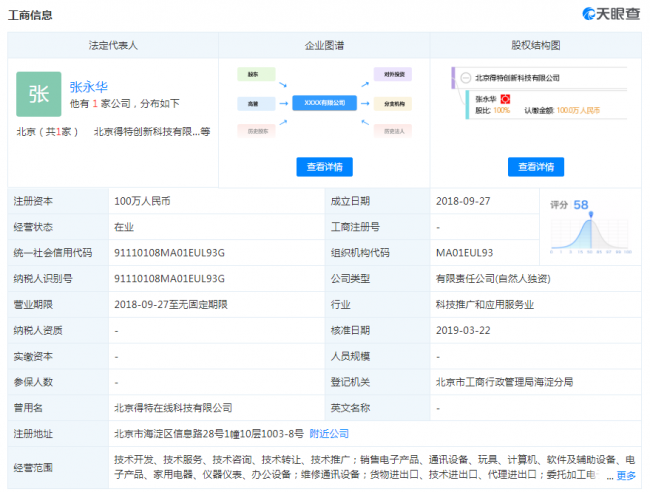This screenshot has height=492, width=650.
Task: Select the 企业图谱 column header
Action: click(x=324, y=45)
